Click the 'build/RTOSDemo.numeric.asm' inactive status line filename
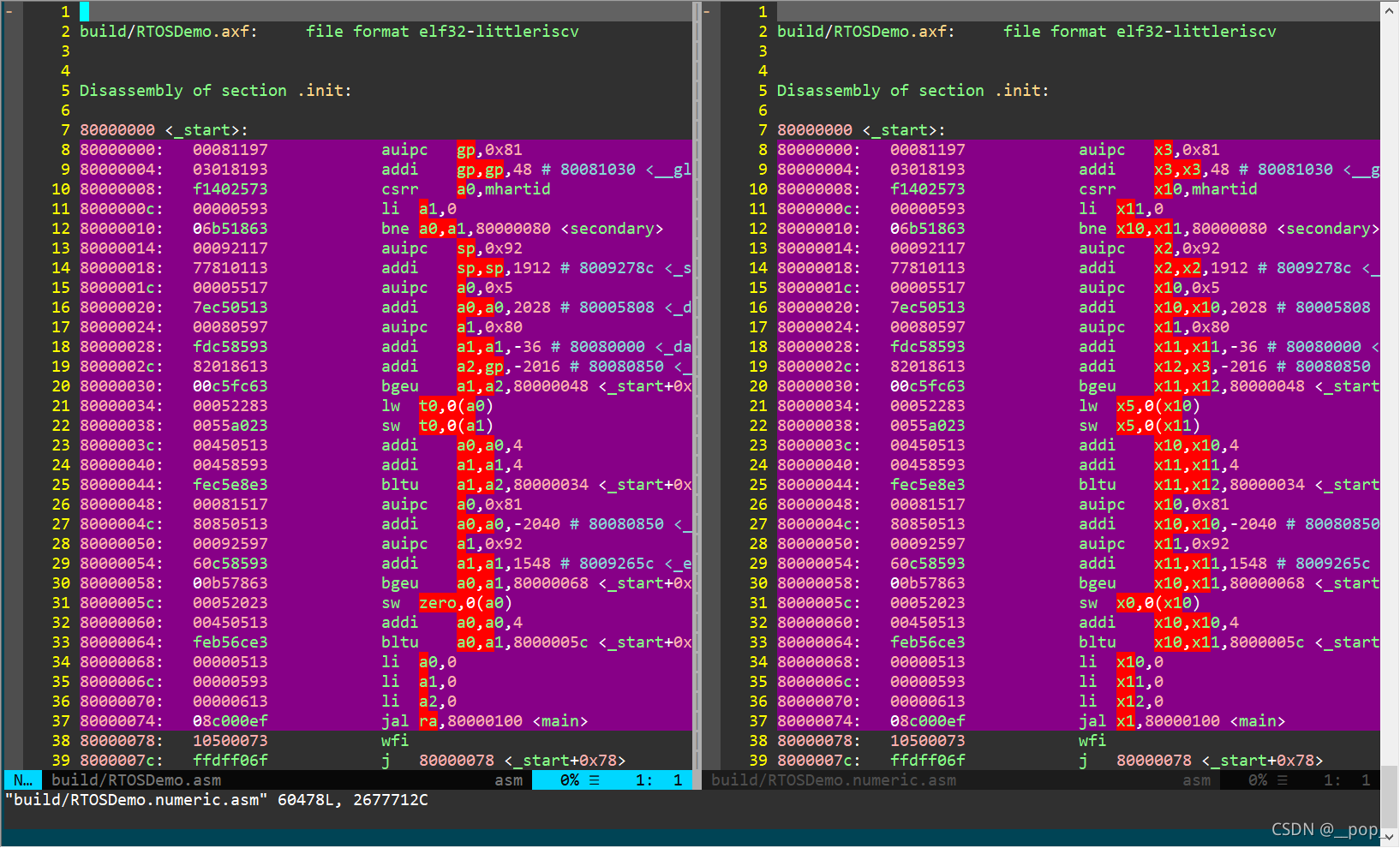Image resolution: width=1400 pixels, height=848 pixels. point(834,780)
